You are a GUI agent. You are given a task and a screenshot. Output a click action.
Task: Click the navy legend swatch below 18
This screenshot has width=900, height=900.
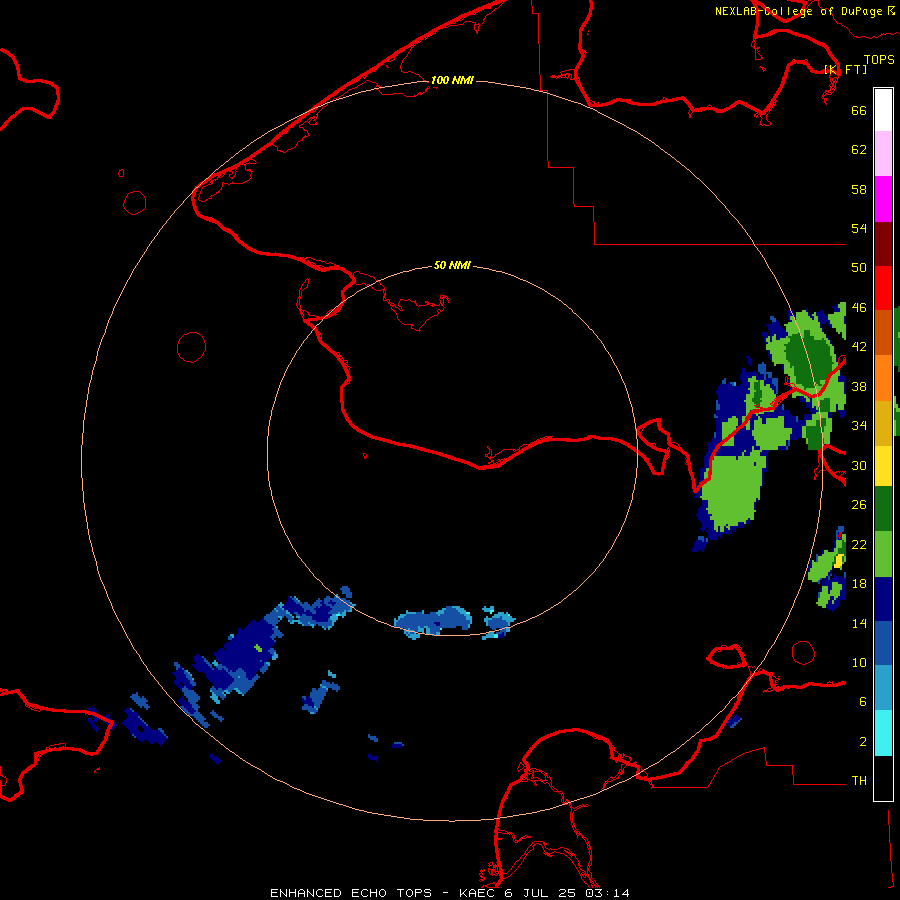[x=883, y=599]
